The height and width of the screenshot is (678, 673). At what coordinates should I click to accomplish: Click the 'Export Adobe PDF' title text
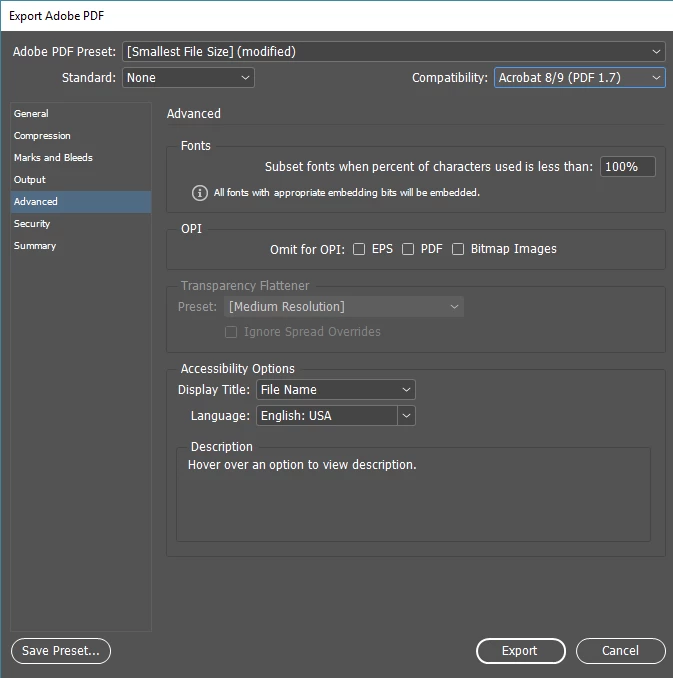point(57,16)
